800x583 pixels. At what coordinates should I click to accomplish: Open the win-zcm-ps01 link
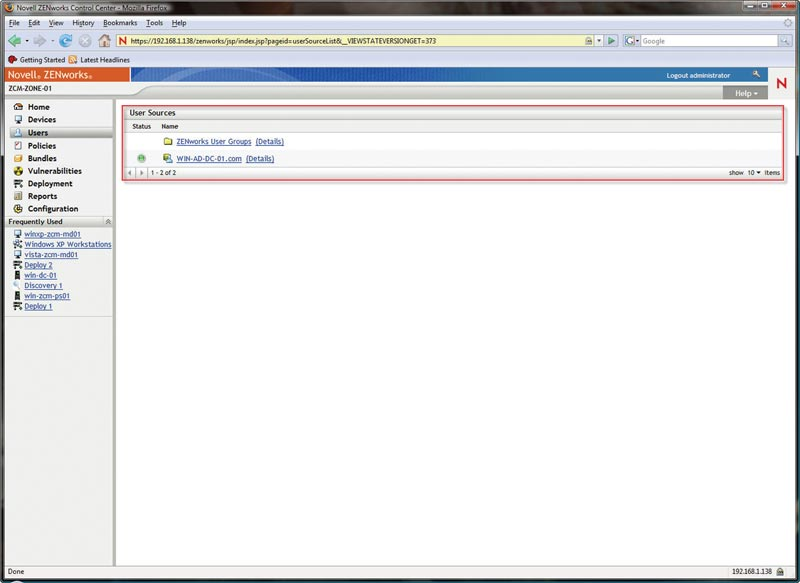click(47, 296)
